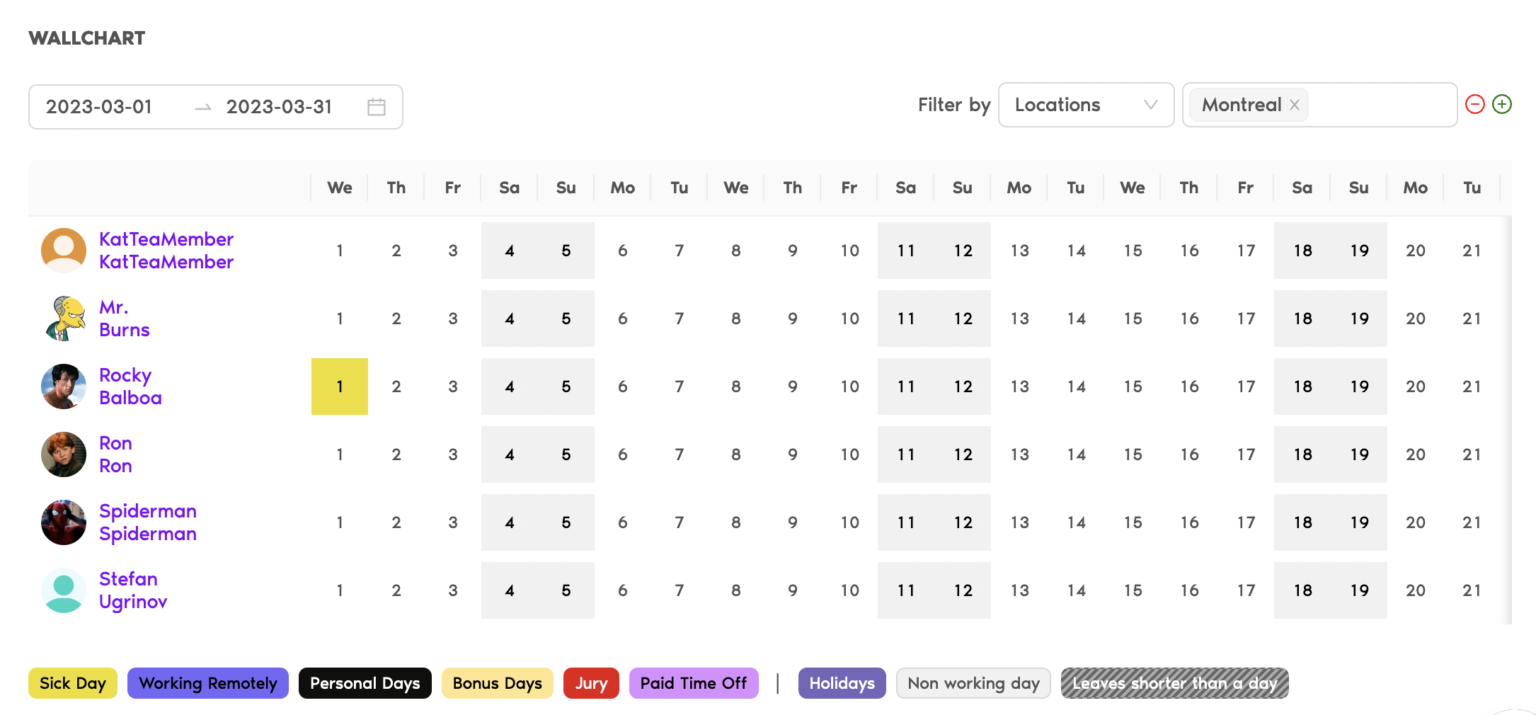Click day 7 in Rocky Balboa's row
1536x715 pixels.
click(679, 386)
